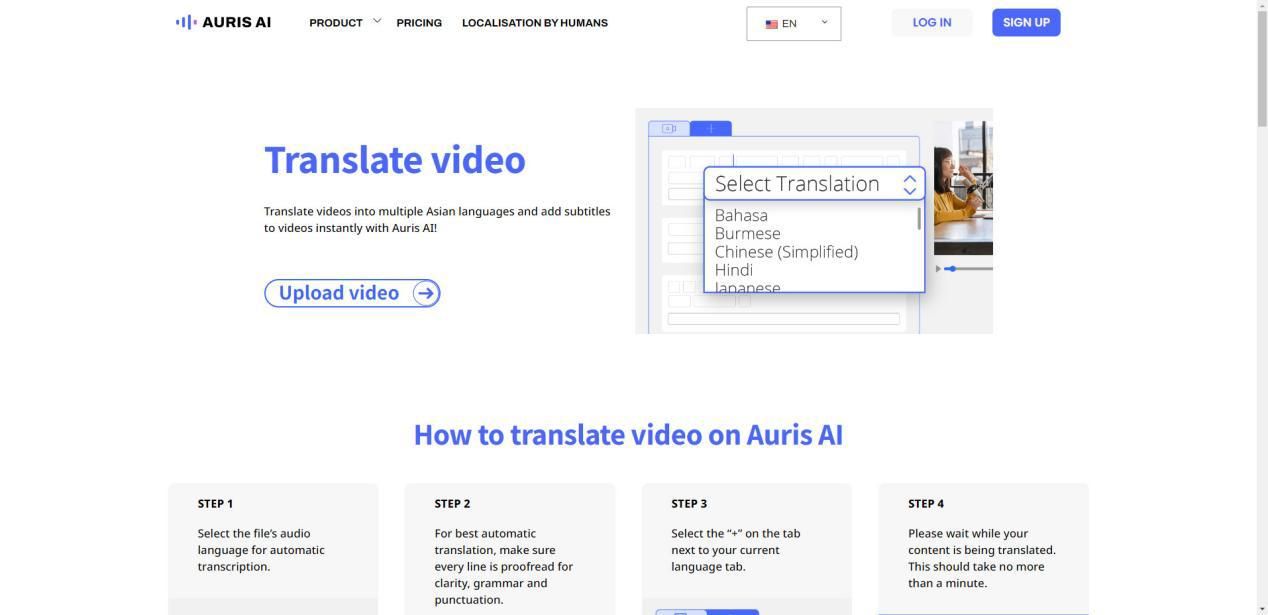Click the Auris AI logo
The image size is (1268, 615).
coord(223,22)
